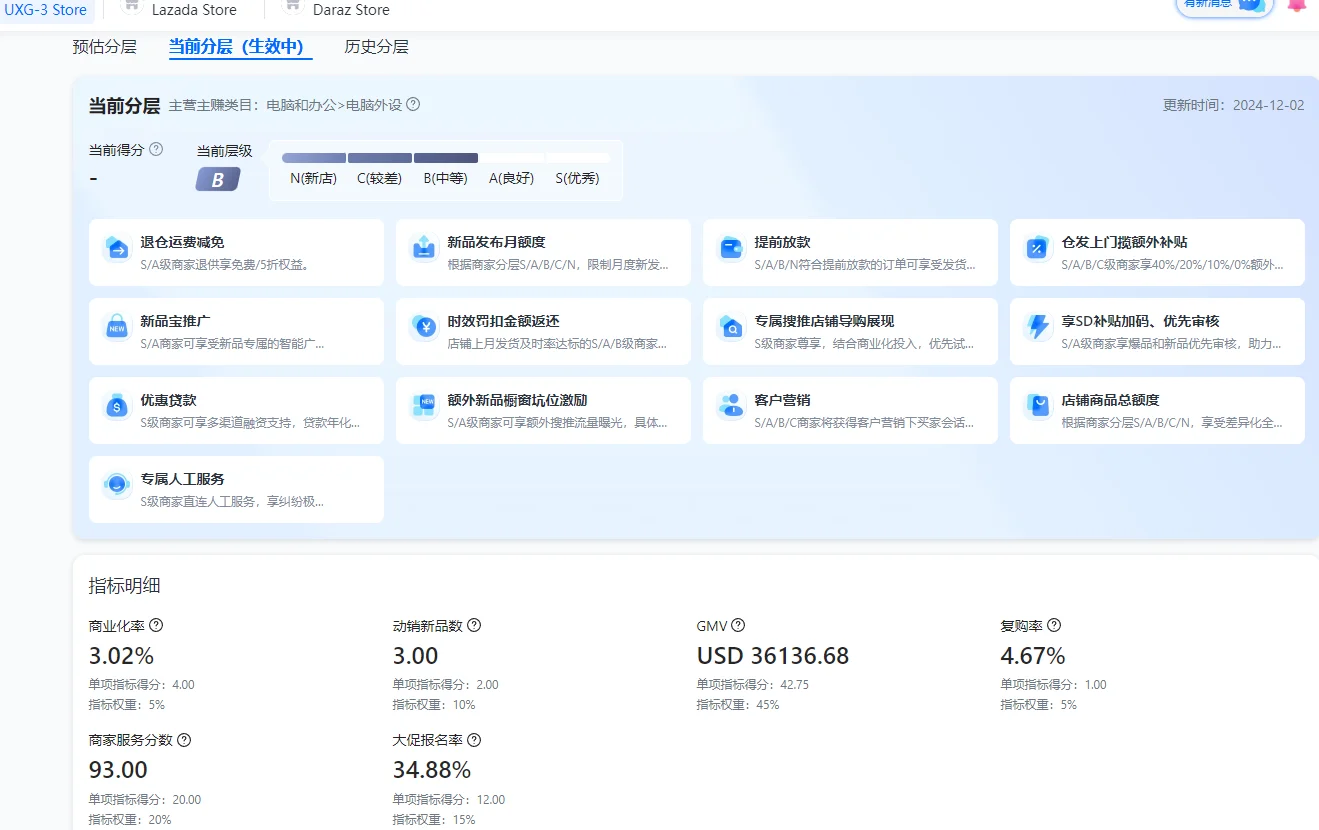Click help icon next to 商业化率
The height and width of the screenshot is (830, 1319).
tap(156, 625)
